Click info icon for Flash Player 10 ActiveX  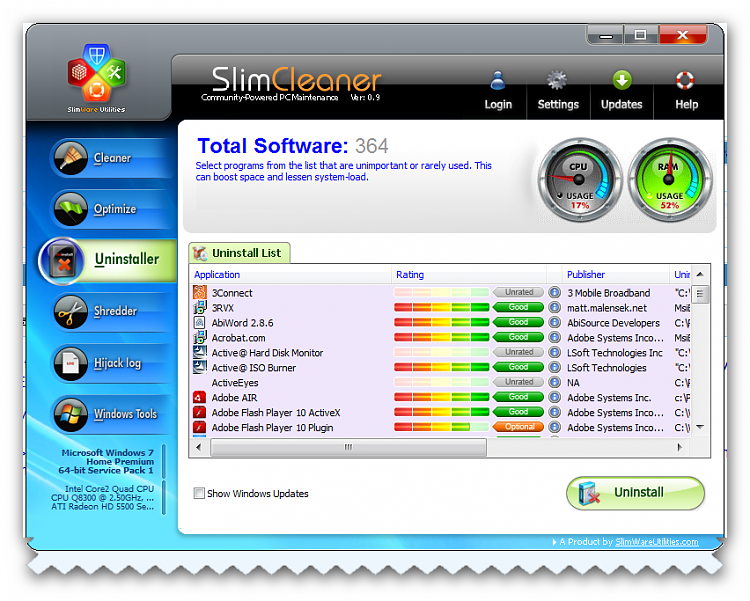pyautogui.click(x=554, y=412)
